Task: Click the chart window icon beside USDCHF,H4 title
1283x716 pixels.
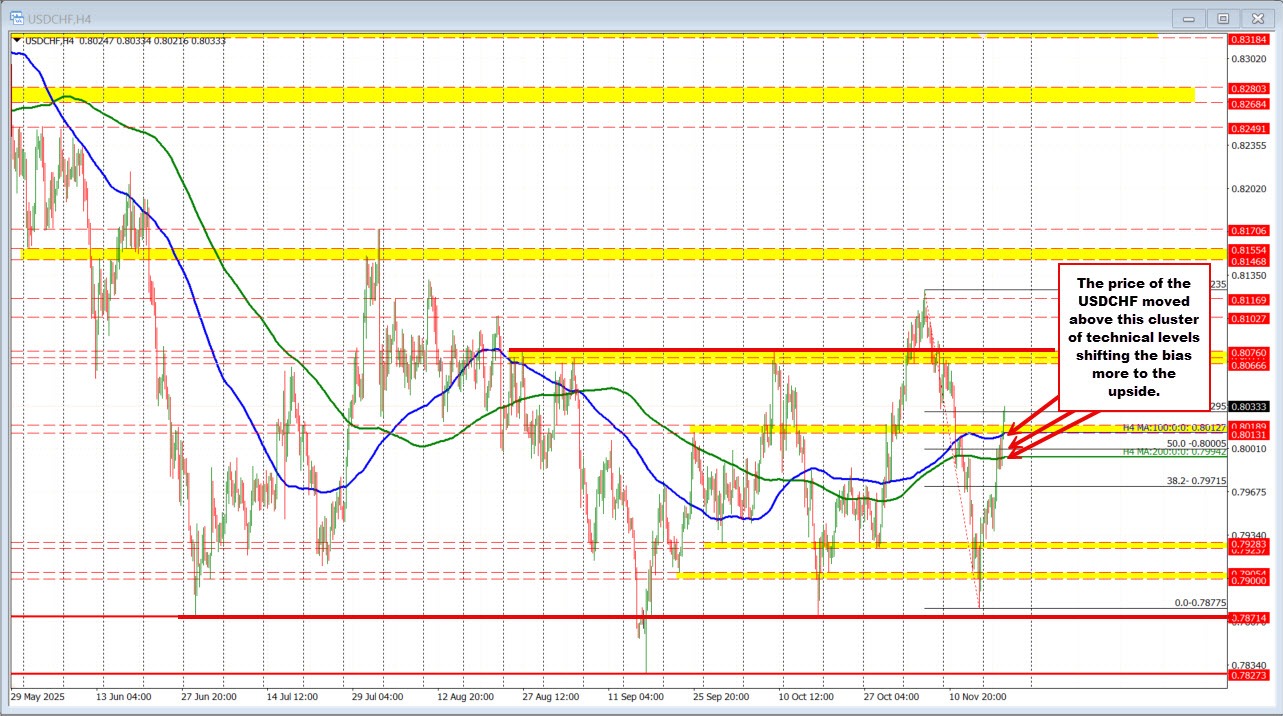Action: (x=17, y=17)
